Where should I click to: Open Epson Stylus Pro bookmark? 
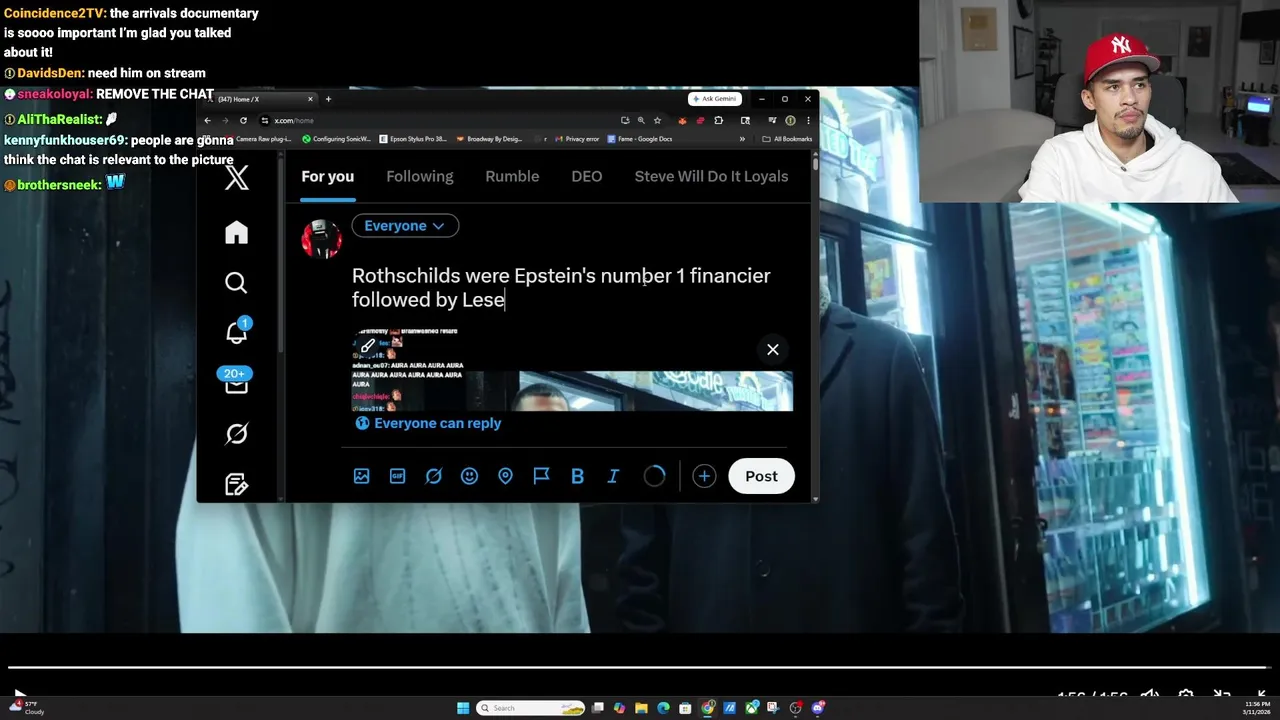coord(412,139)
